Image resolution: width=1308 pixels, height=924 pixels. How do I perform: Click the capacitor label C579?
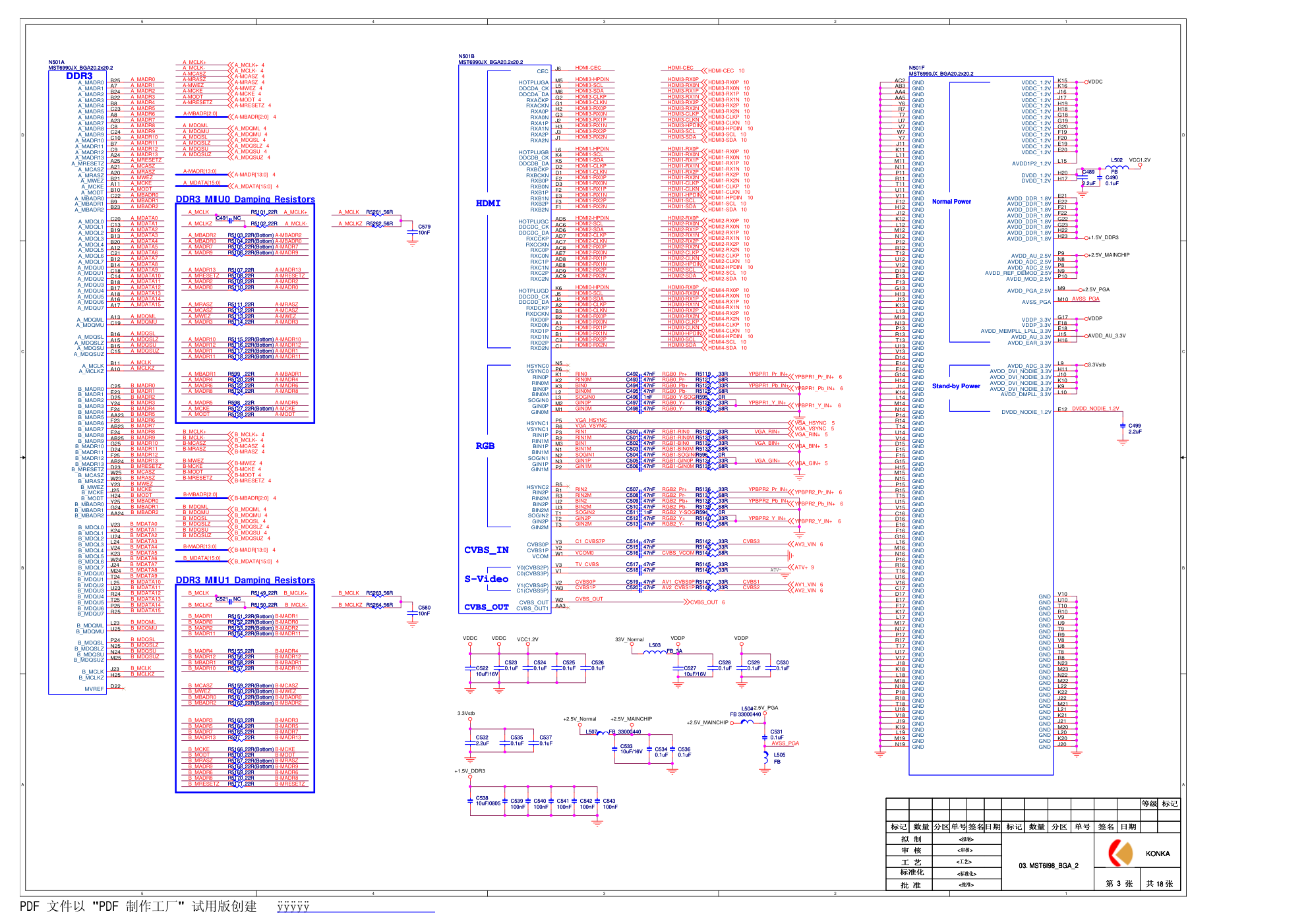click(424, 227)
